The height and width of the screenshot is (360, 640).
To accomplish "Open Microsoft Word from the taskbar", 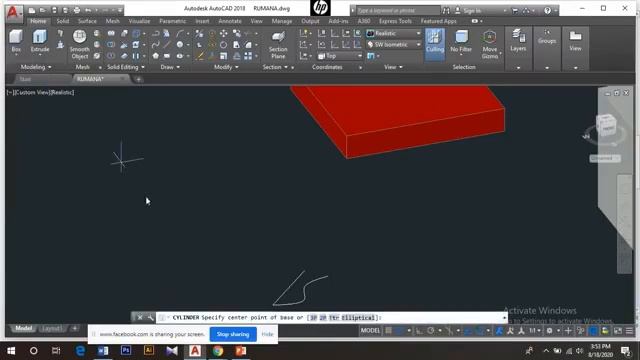I will point(103,351).
